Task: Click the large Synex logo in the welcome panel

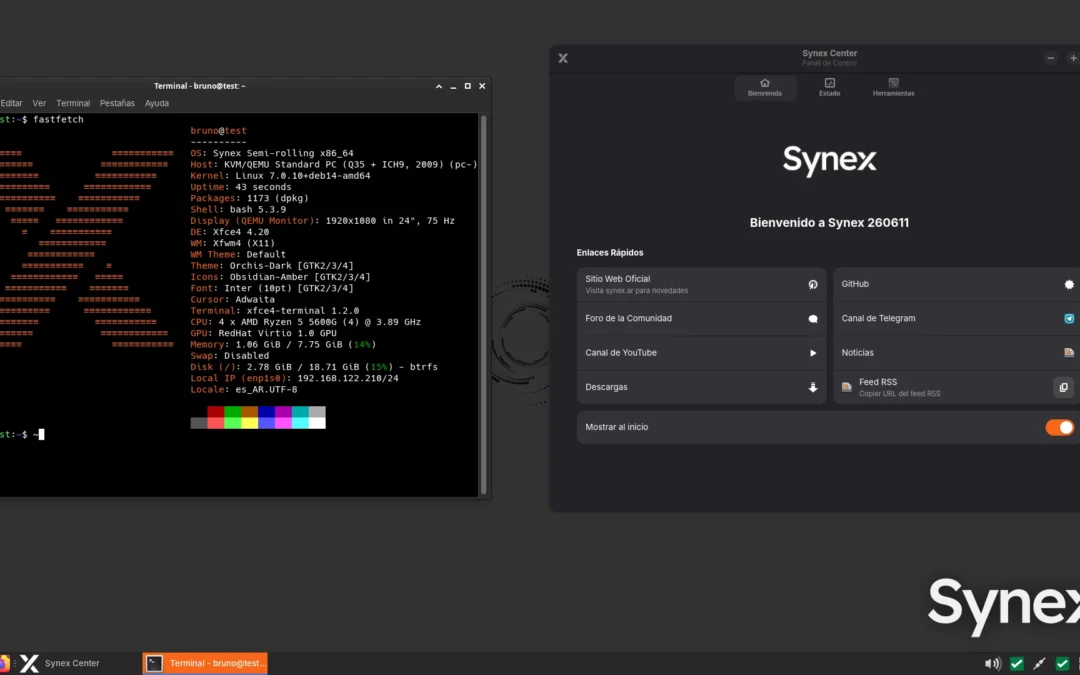Action: tap(829, 160)
